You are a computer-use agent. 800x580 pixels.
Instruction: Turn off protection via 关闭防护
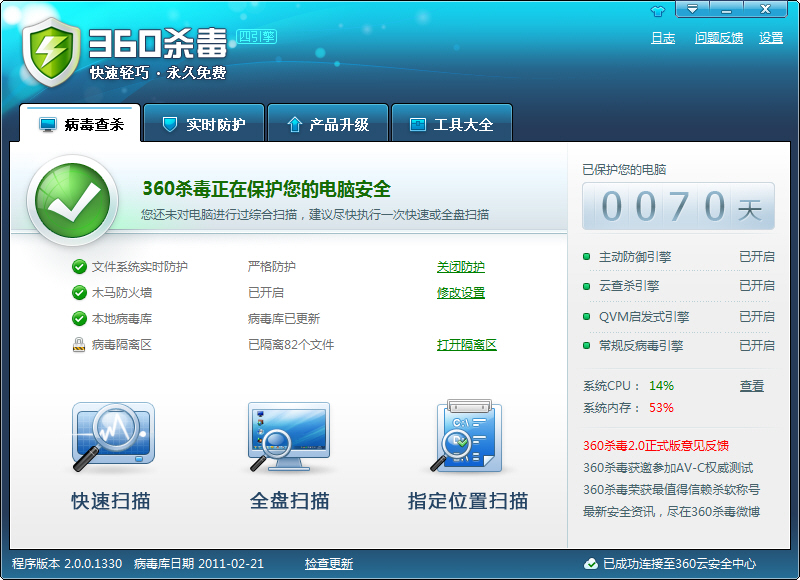coord(460,267)
